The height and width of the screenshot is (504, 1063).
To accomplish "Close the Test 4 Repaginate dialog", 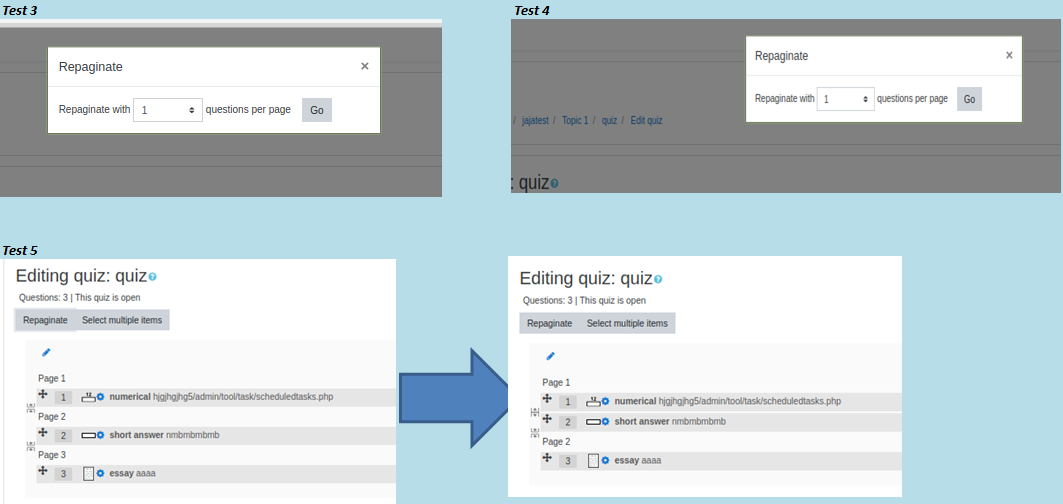I will click(x=1009, y=55).
